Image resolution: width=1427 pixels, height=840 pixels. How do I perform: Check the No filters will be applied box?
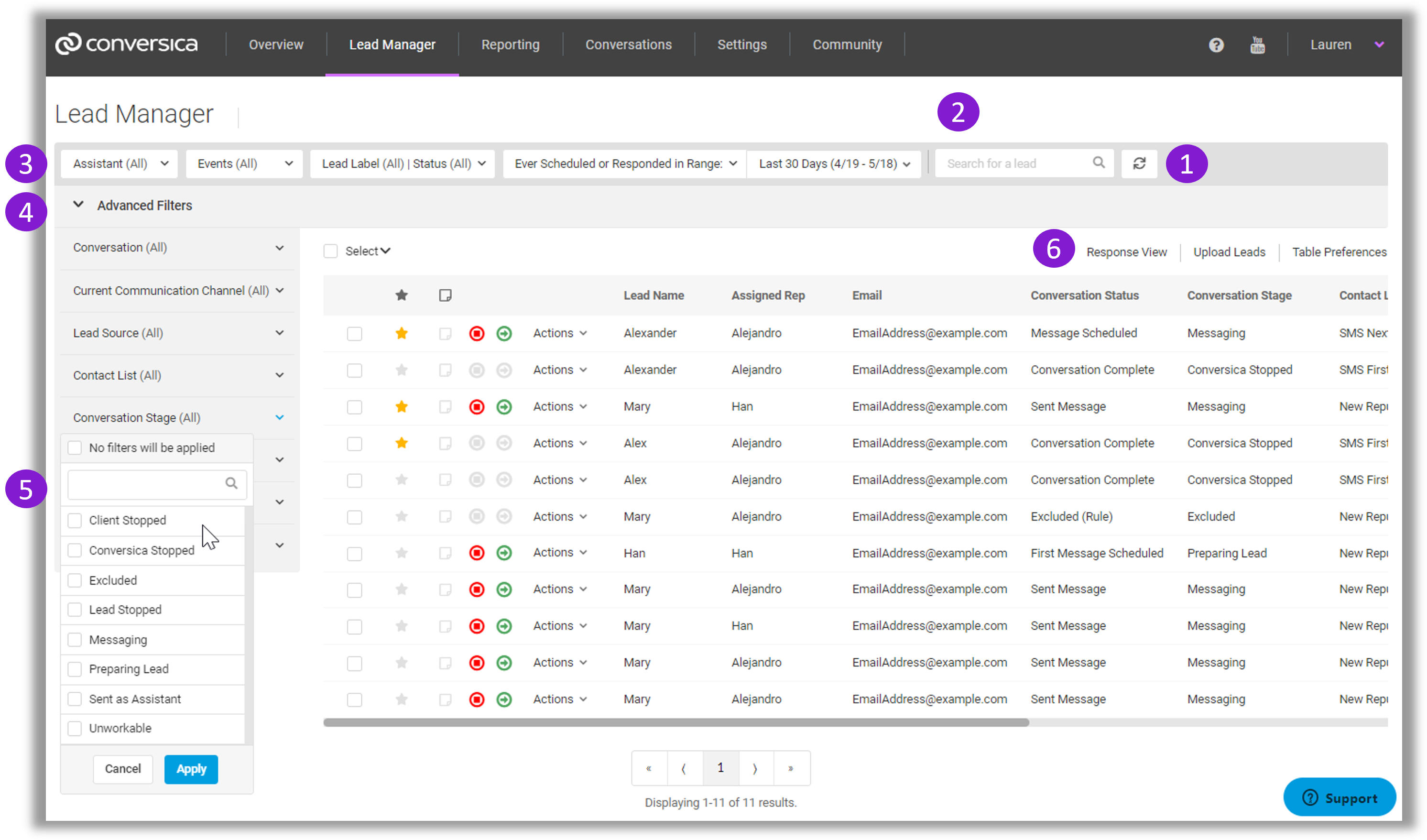point(75,447)
